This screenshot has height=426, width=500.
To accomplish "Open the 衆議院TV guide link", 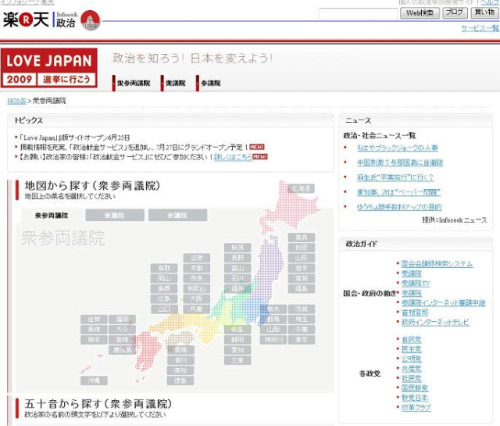I will point(415,284).
